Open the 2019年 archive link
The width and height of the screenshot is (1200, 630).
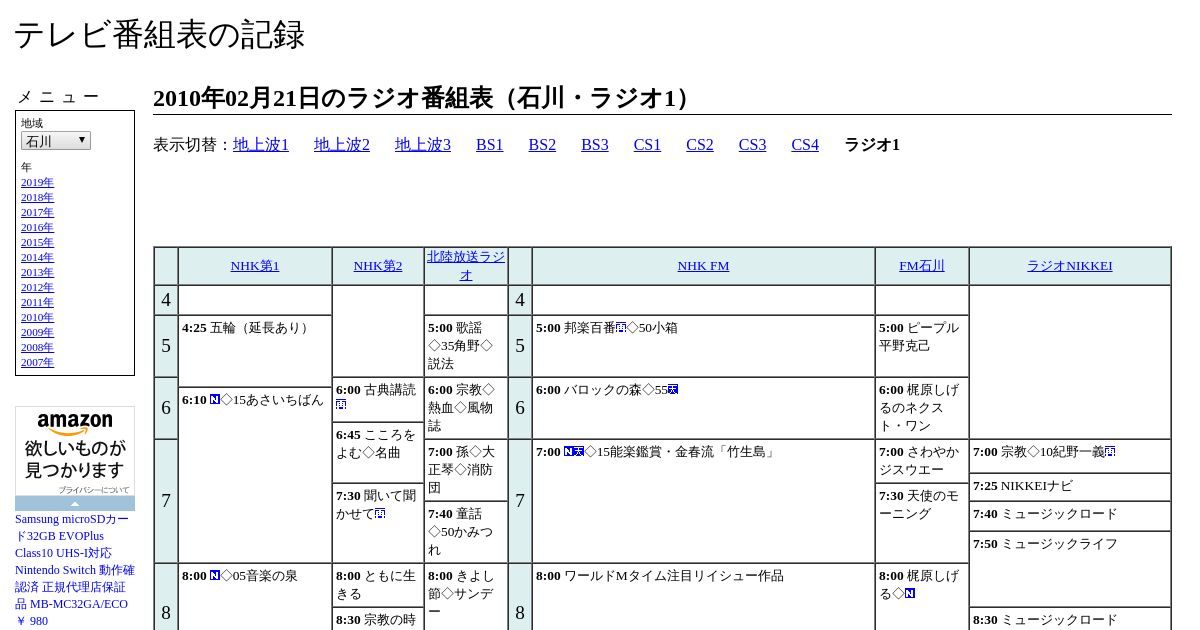pyautogui.click(x=37, y=183)
